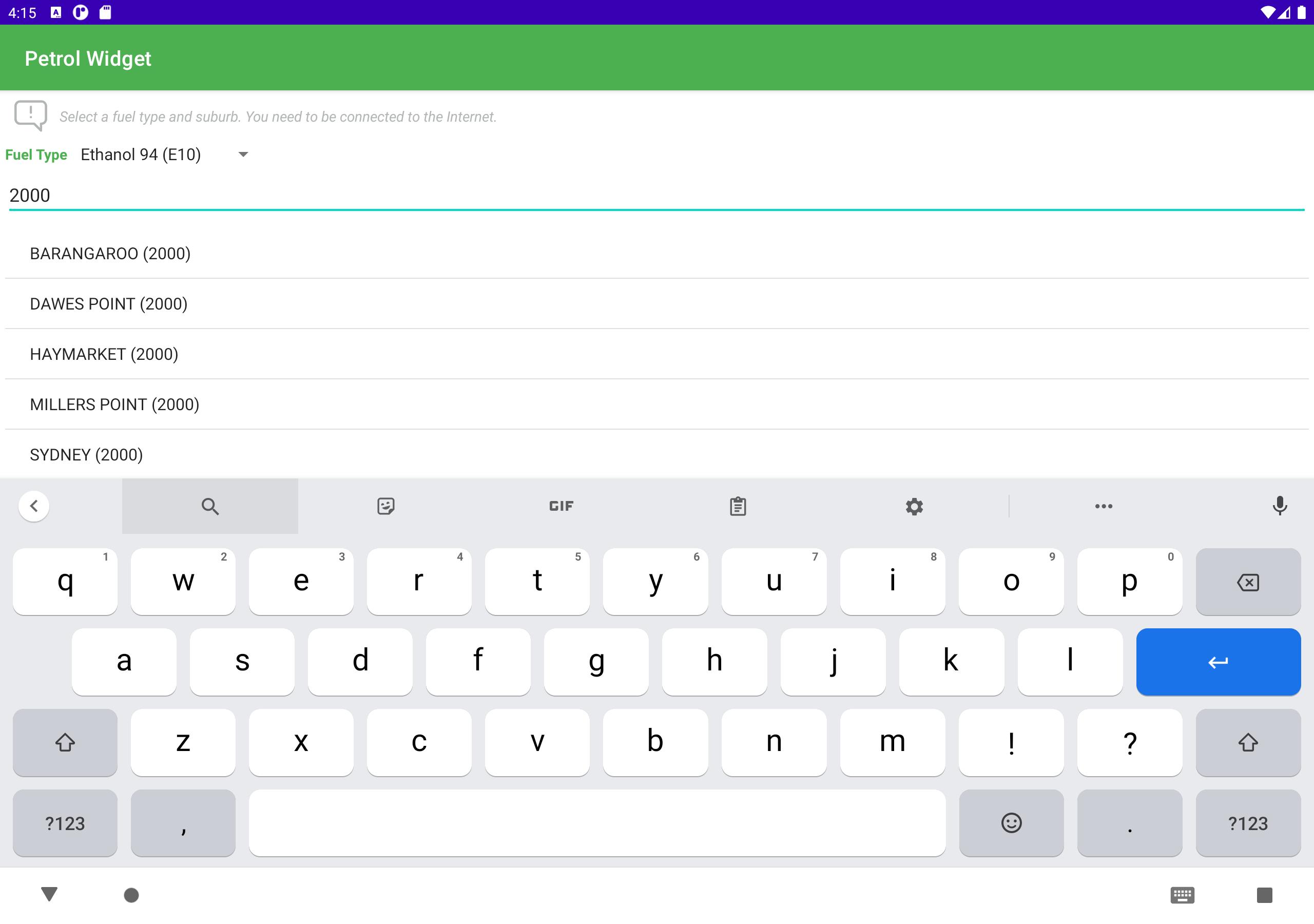Tap the microphone voice input icon

tap(1280, 506)
